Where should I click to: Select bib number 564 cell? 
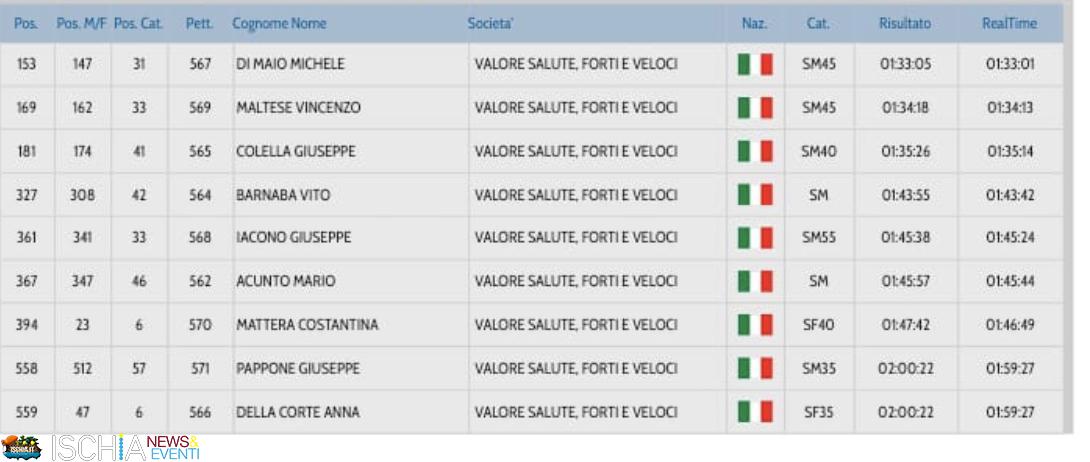coord(200,195)
